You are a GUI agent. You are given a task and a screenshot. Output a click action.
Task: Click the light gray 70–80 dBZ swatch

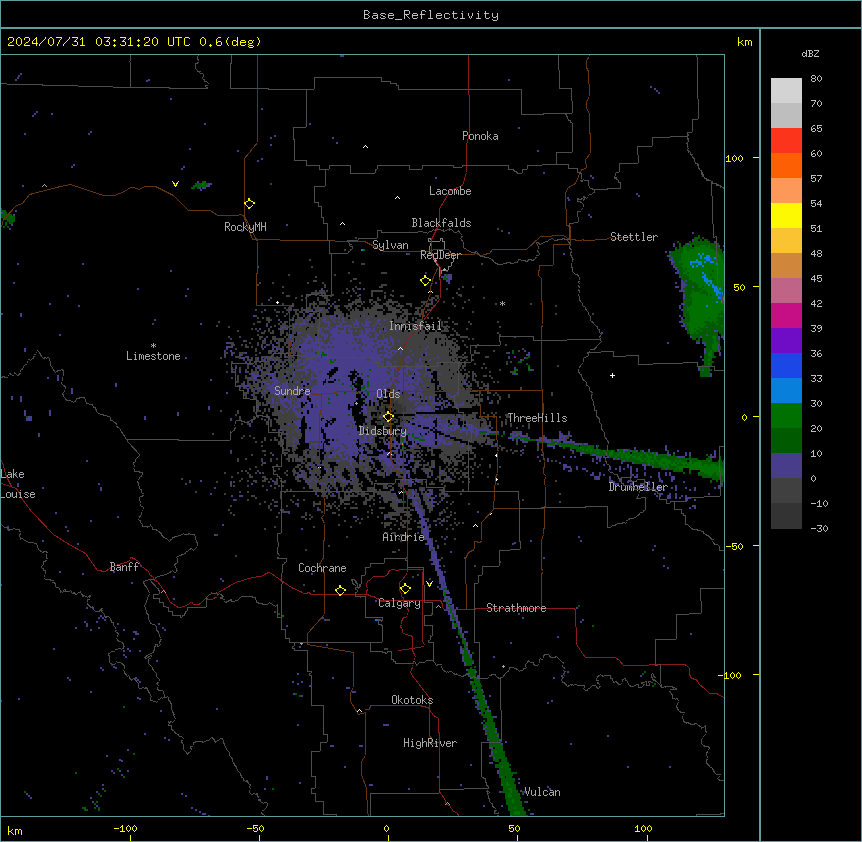click(x=786, y=91)
